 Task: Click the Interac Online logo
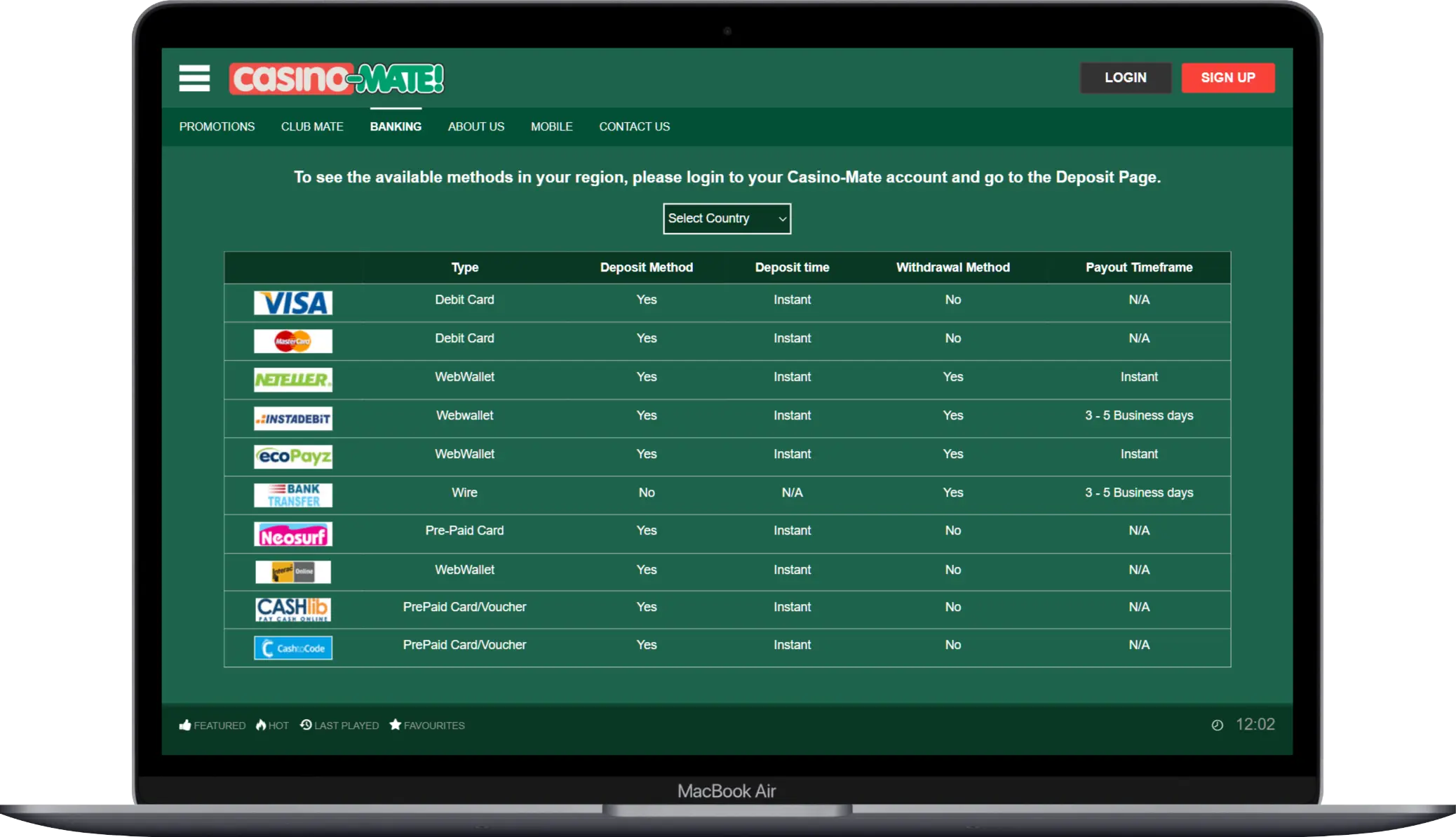[293, 572]
